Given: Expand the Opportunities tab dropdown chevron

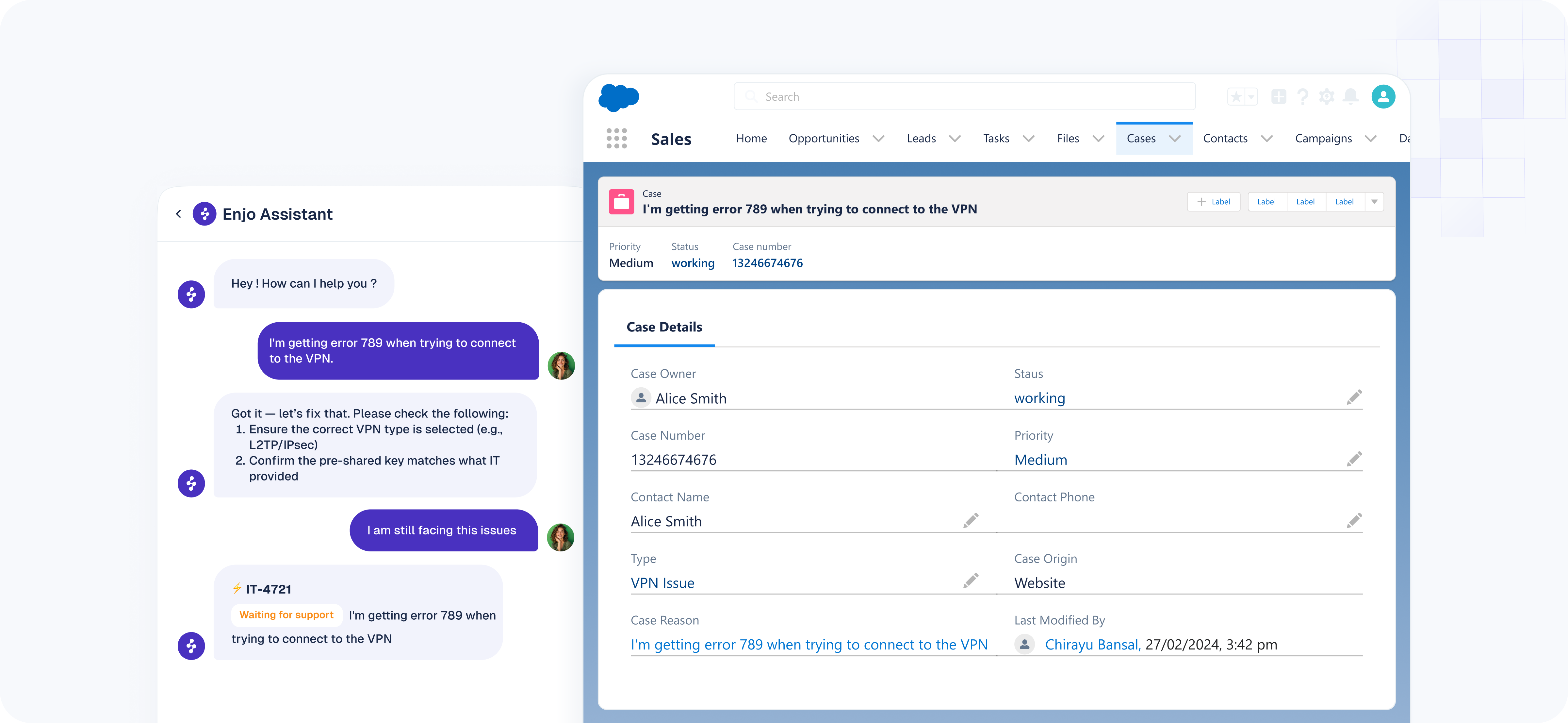Looking at the screenshot, I should (x=878, y=139).
